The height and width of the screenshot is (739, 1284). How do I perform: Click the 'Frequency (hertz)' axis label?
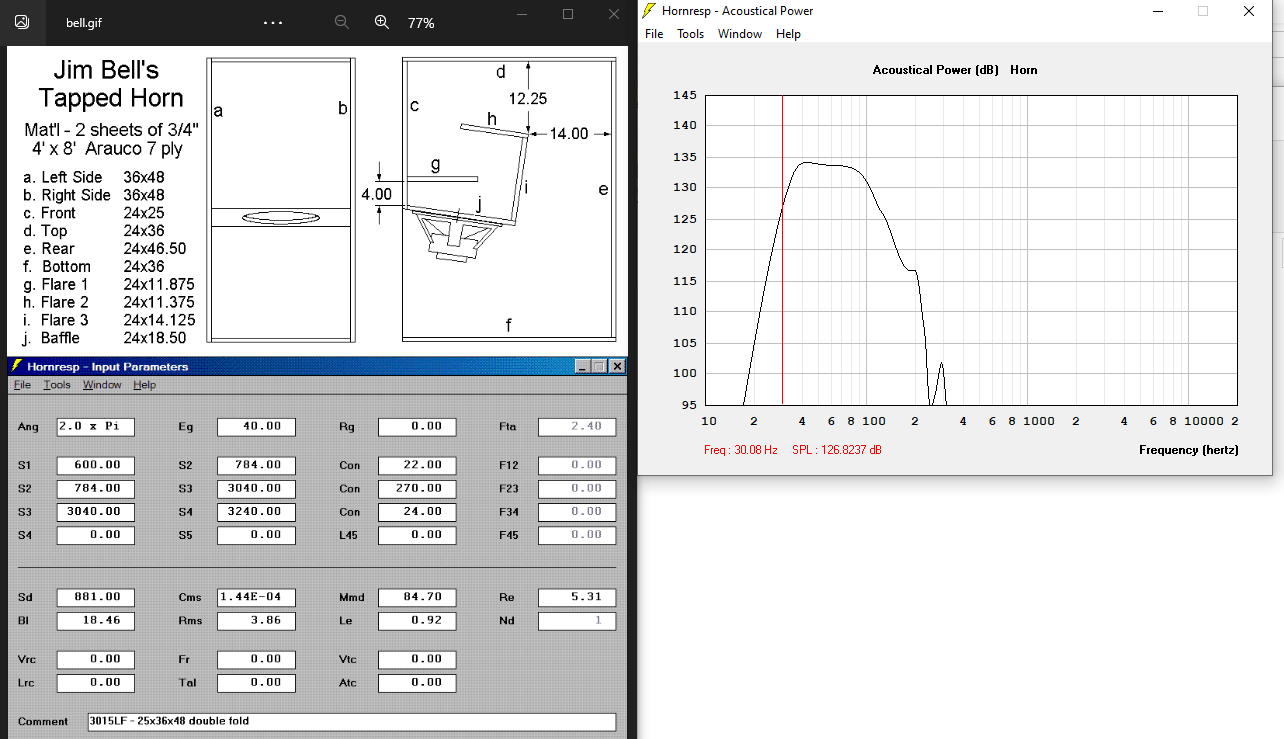[x=1189, y=450]
